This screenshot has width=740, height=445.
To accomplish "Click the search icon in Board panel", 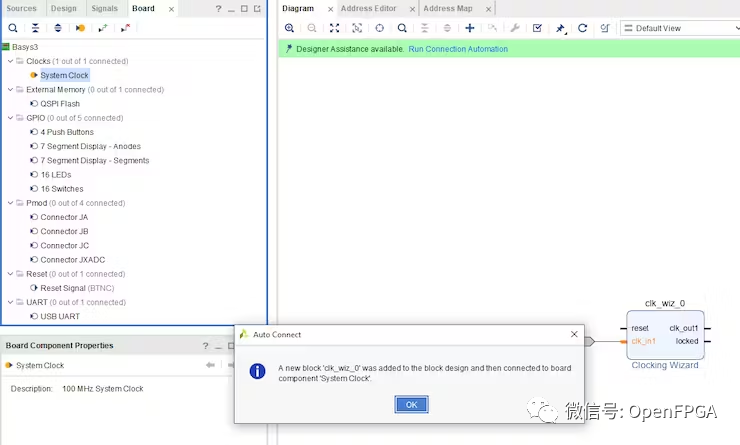I will pyautogui.click(x=13, y=28).
